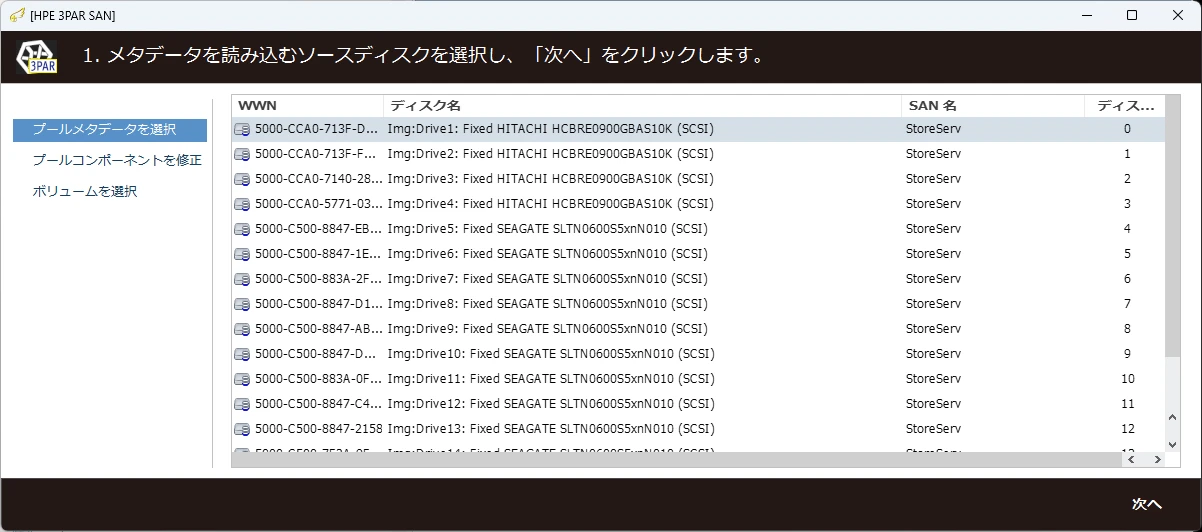The image size is (1202, 532).
Task: Click the horizontal scrollbar right arrow
Action: [1157, 459]
